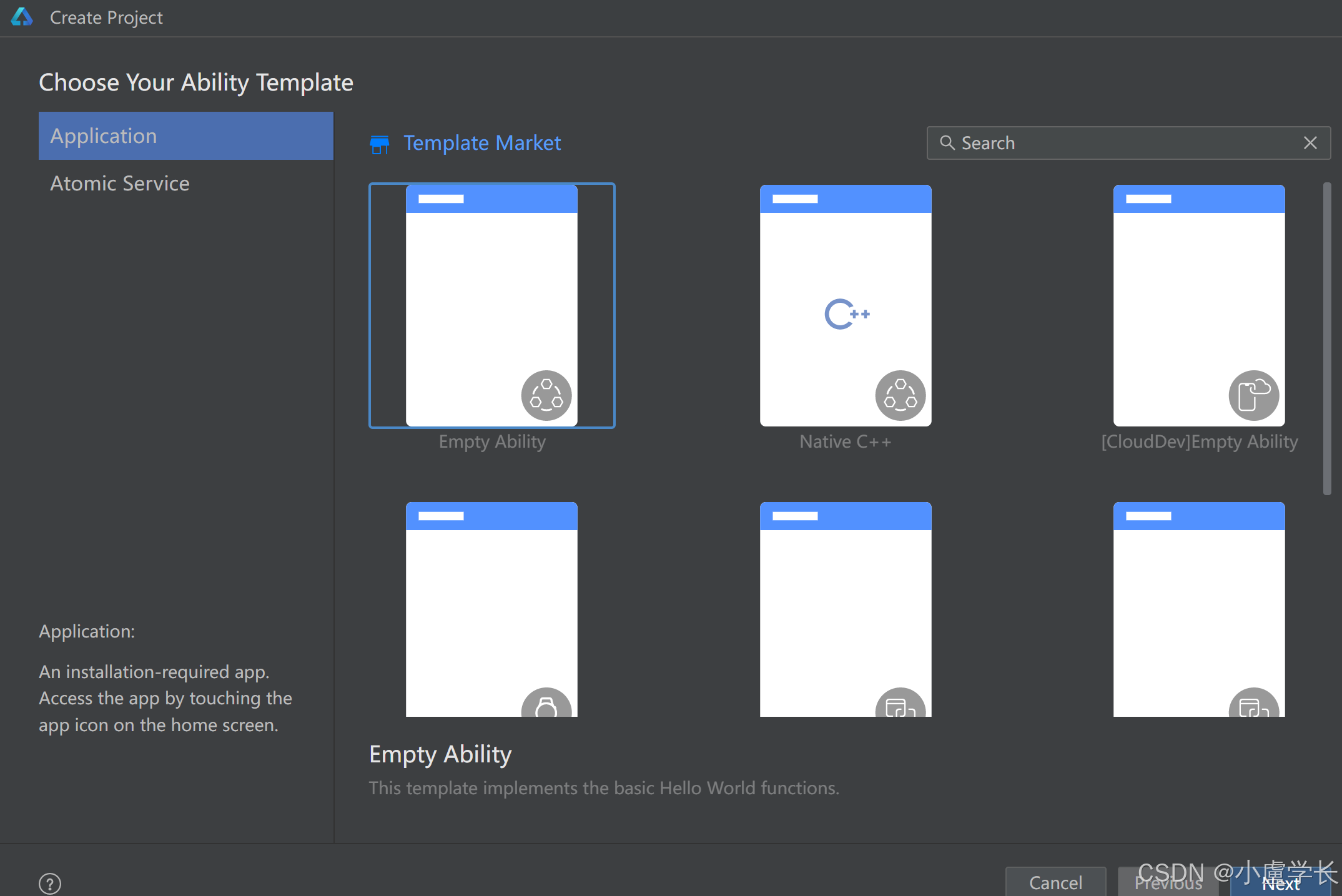This screenshot has height=896, width=1342.
Task: Switch to the Atomic Service category
Action: [x=120, y=184]
